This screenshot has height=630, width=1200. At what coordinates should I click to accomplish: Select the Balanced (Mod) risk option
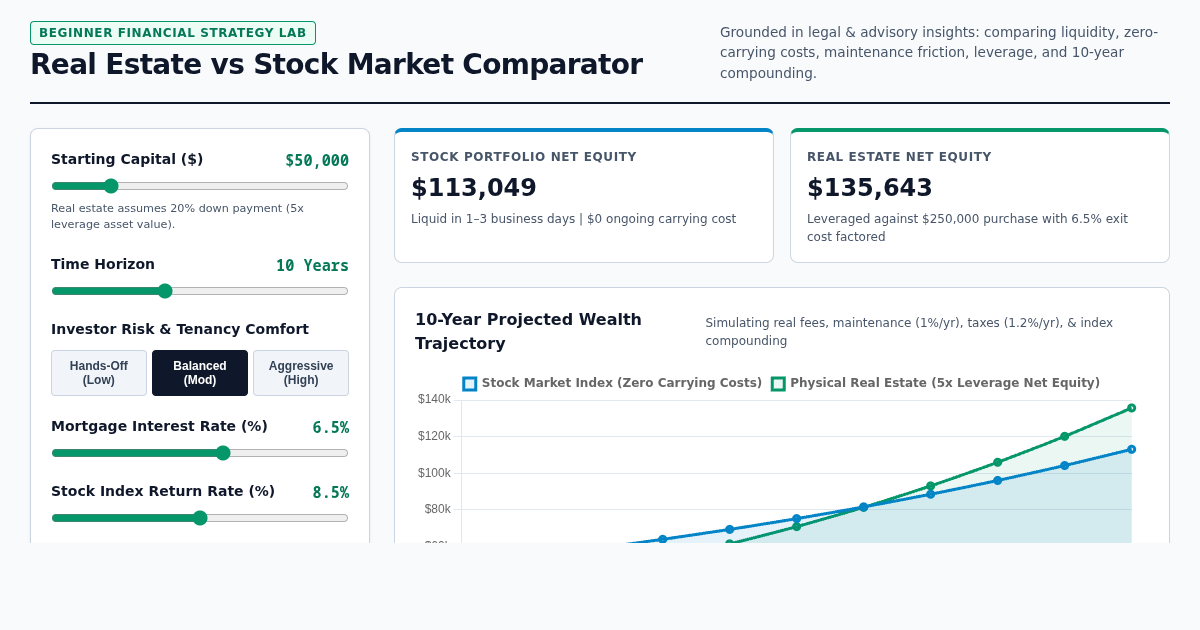[200, 373]
